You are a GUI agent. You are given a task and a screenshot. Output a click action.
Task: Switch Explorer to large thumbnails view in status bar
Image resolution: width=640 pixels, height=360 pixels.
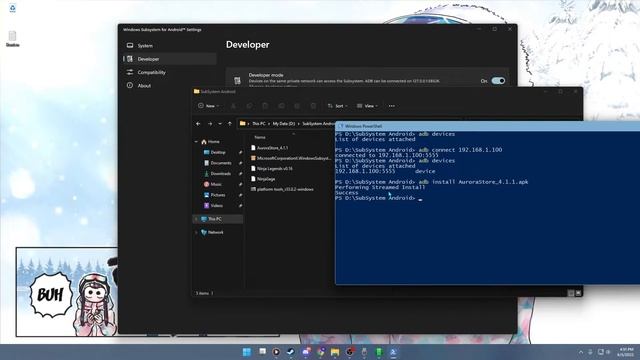click(578, 293)
